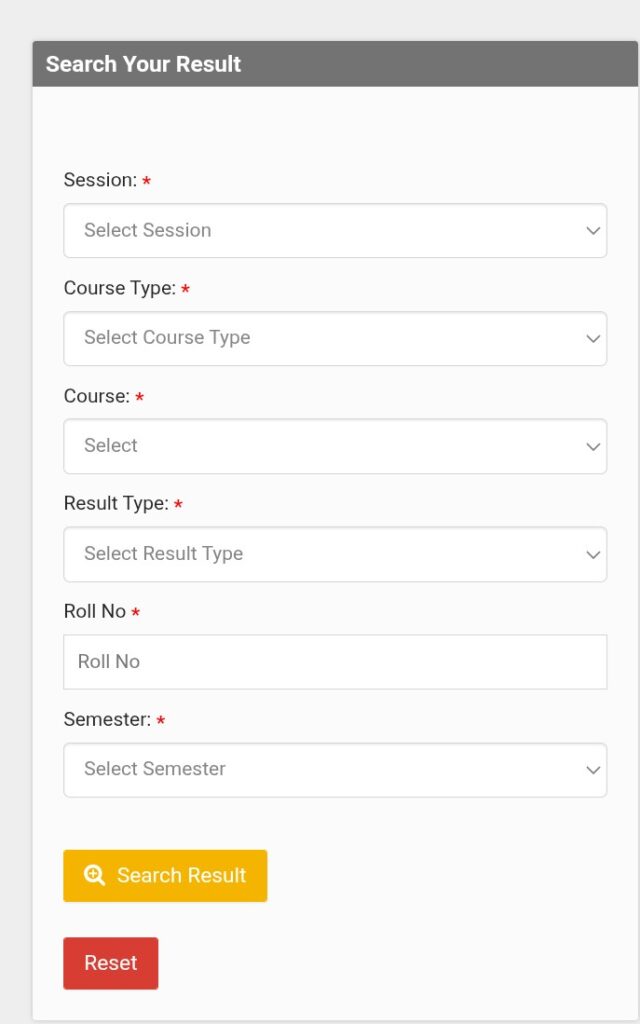Click the magnifier icon on Search Result button
This screenshot has width=640, height=1024.
click(94, 875)
